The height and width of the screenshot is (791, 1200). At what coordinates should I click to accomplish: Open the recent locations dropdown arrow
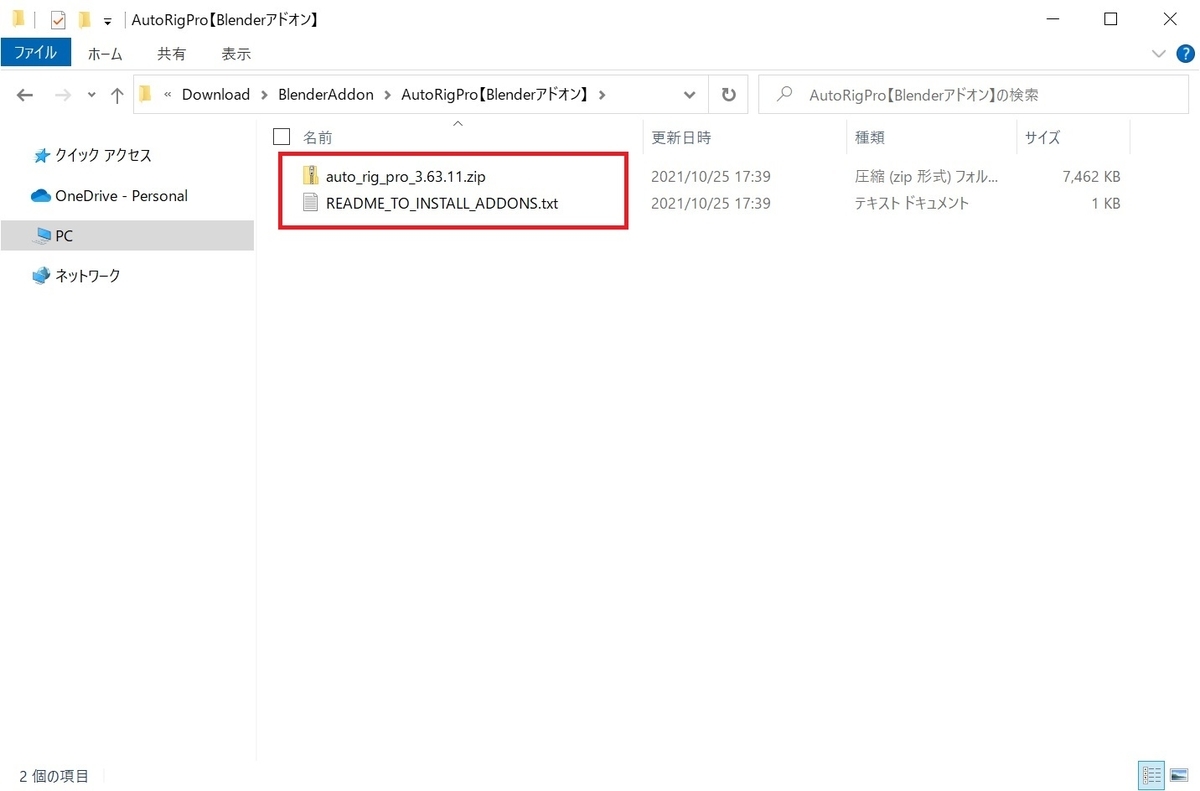(x=92, y=95)
